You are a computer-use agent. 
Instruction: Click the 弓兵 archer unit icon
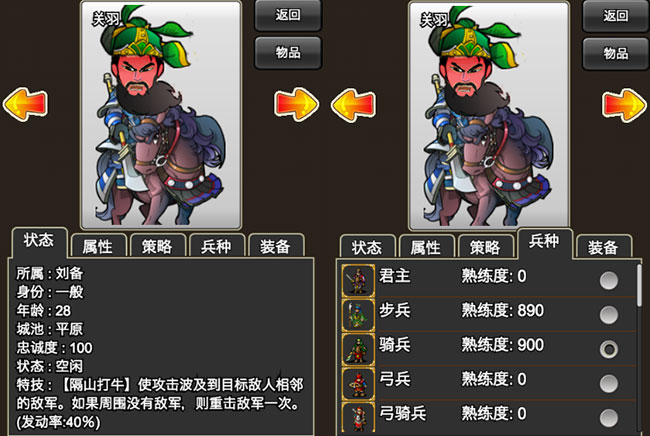[x=358, y=384]
